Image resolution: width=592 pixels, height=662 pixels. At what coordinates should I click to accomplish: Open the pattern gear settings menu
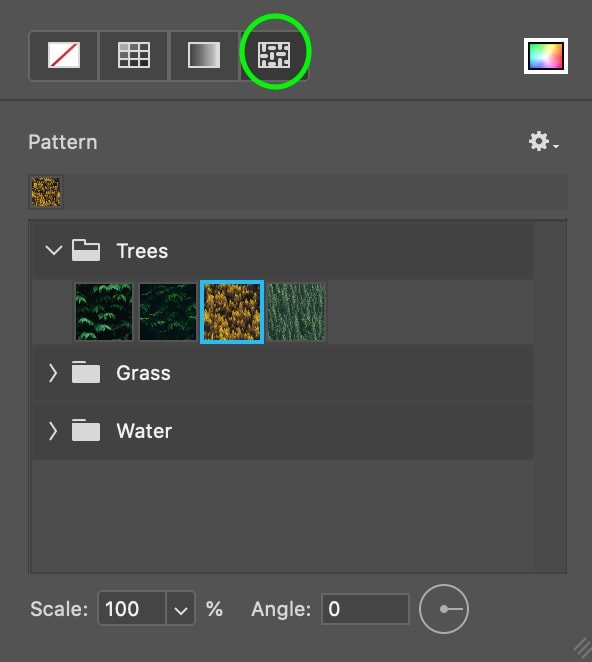pos(543,141)
